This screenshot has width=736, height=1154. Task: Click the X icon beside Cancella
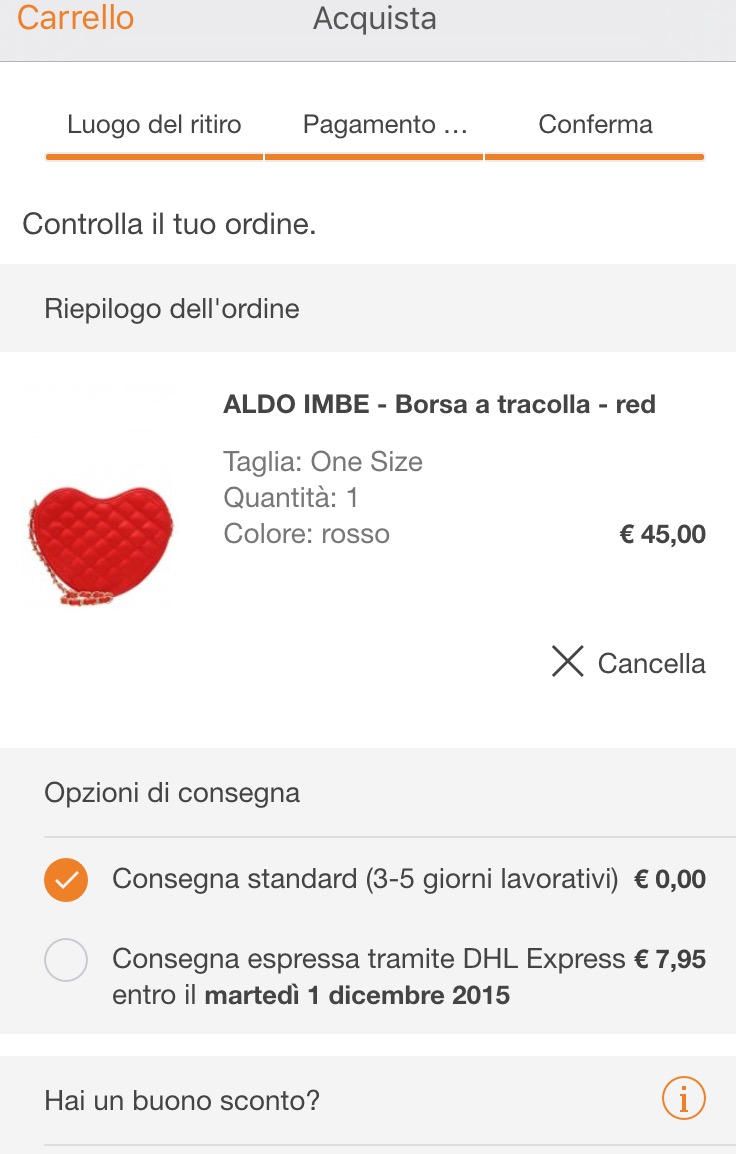click(567, 661)
